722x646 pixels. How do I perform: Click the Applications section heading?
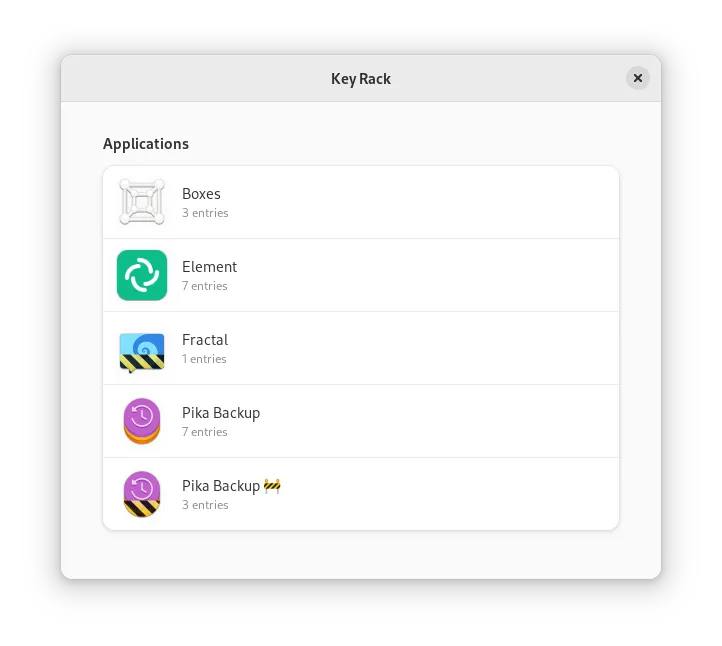(146, 144)
